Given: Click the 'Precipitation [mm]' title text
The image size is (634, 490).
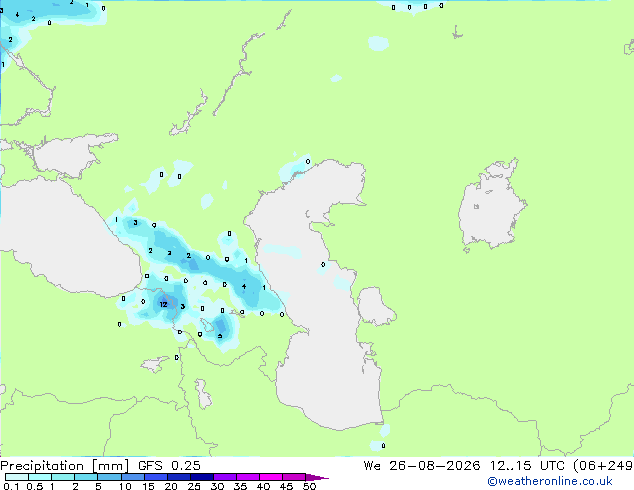Looking at the screenshot, I should click(x=65, y=466).
